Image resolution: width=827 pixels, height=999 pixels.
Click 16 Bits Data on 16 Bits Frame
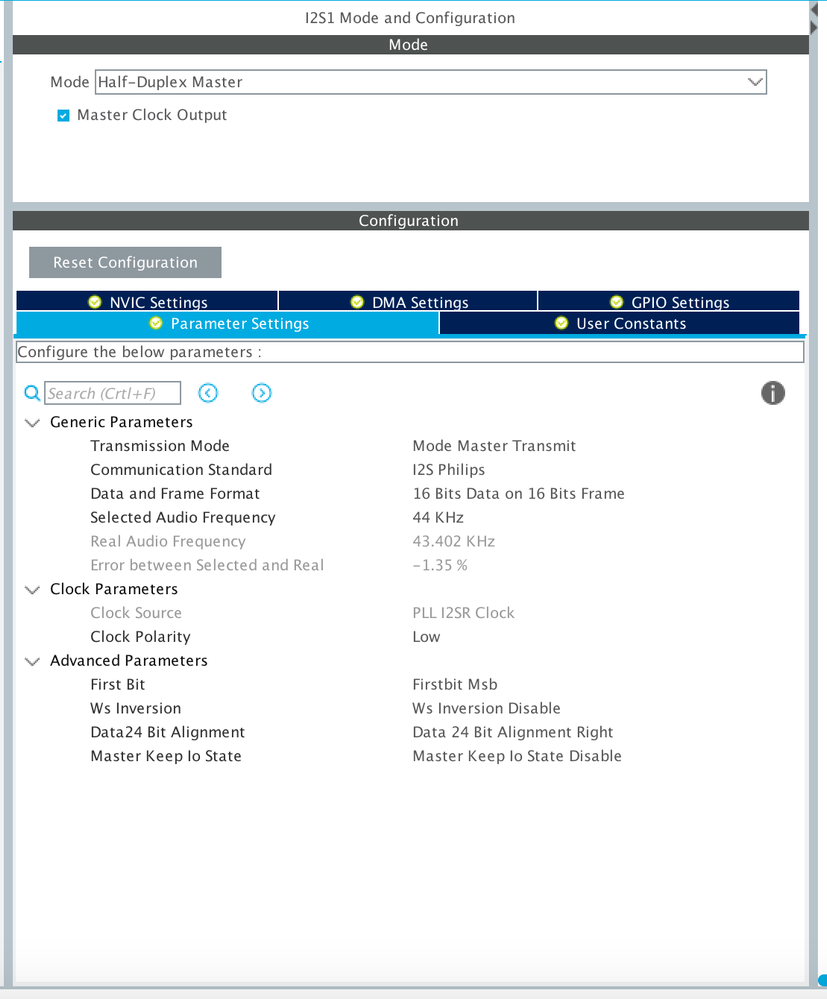(x=519, y=494)
